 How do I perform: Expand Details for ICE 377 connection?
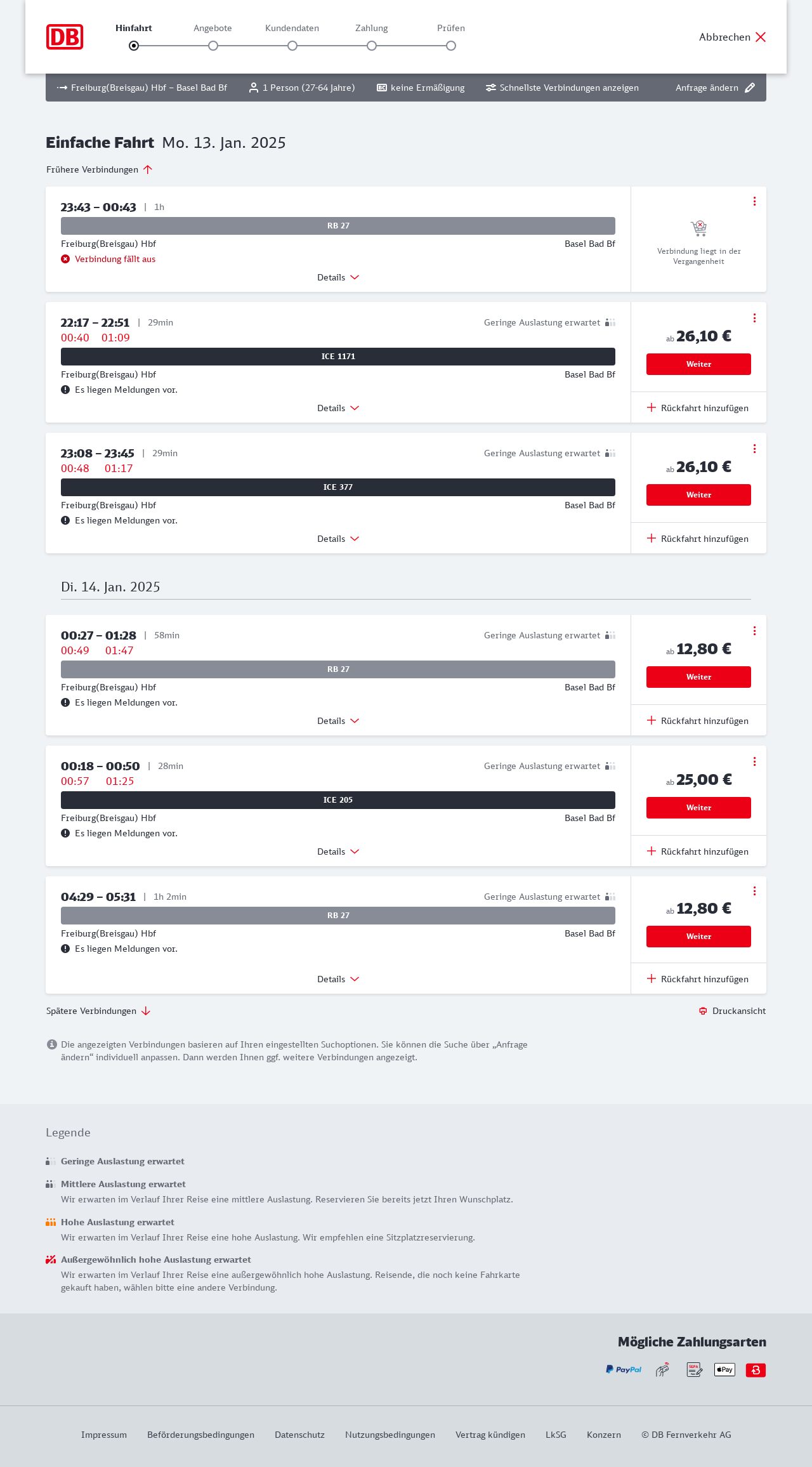click(338, 539)
